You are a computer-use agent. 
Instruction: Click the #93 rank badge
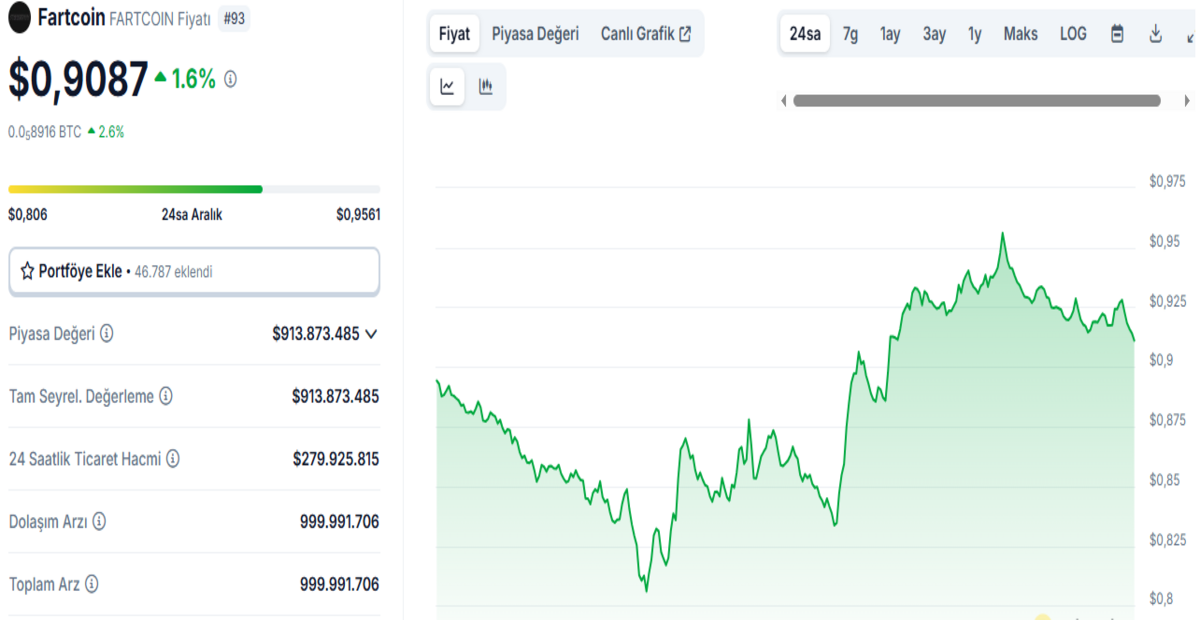click(233, 17)
